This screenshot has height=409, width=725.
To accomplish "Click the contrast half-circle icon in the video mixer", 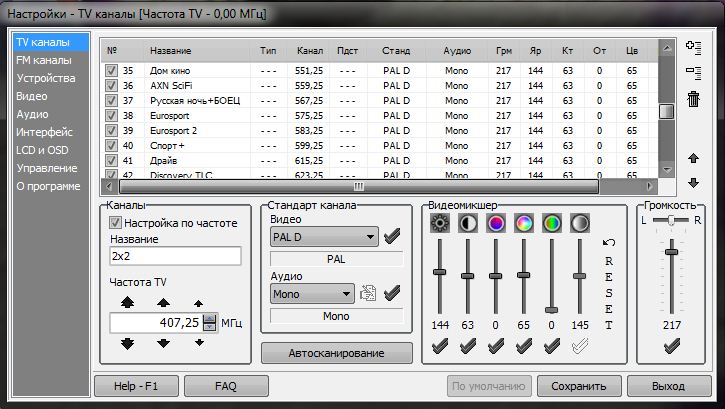I will [x=467, y=223].
